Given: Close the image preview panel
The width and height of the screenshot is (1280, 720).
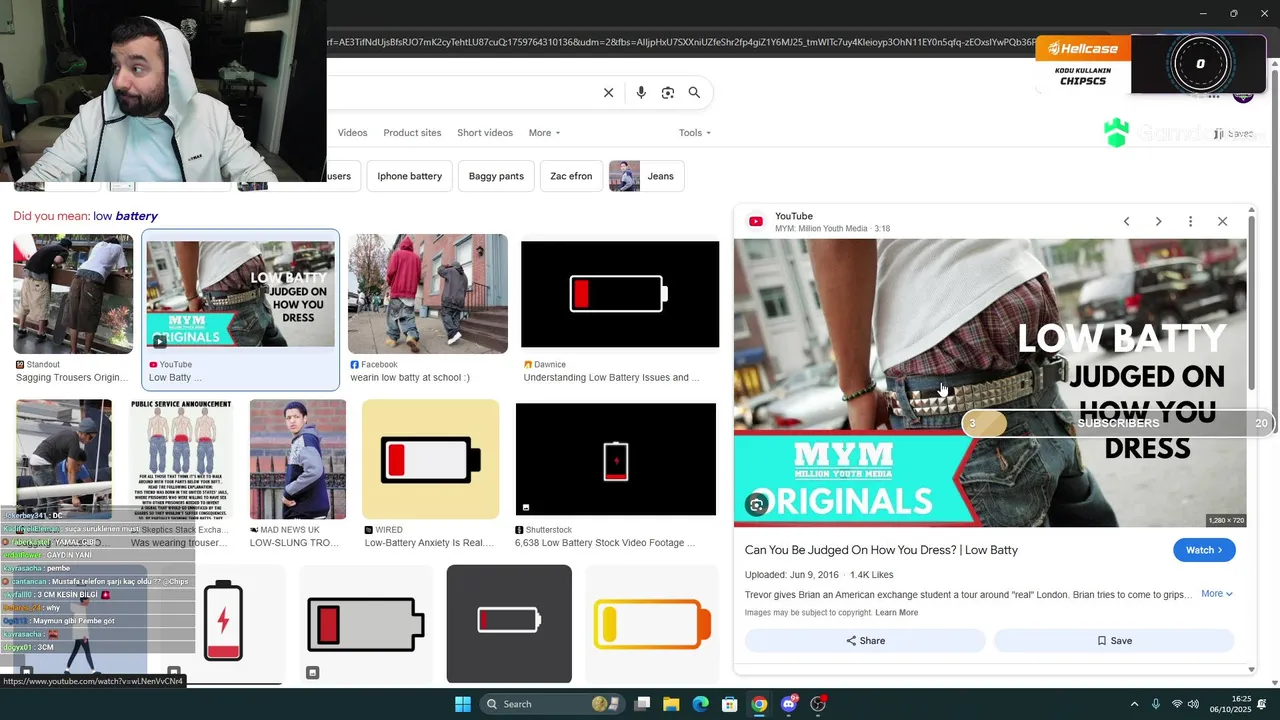Looking at the screenshot, I should pos(1222,221).
